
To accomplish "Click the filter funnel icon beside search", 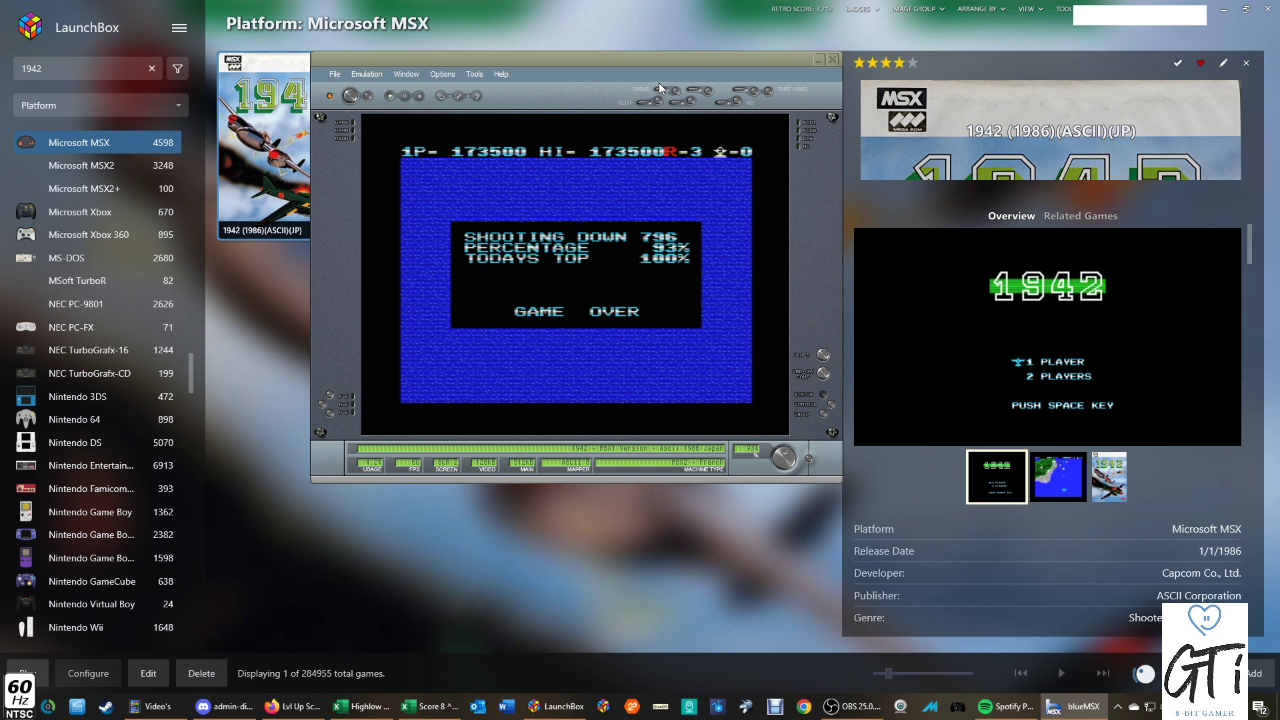I will [178, 69].
